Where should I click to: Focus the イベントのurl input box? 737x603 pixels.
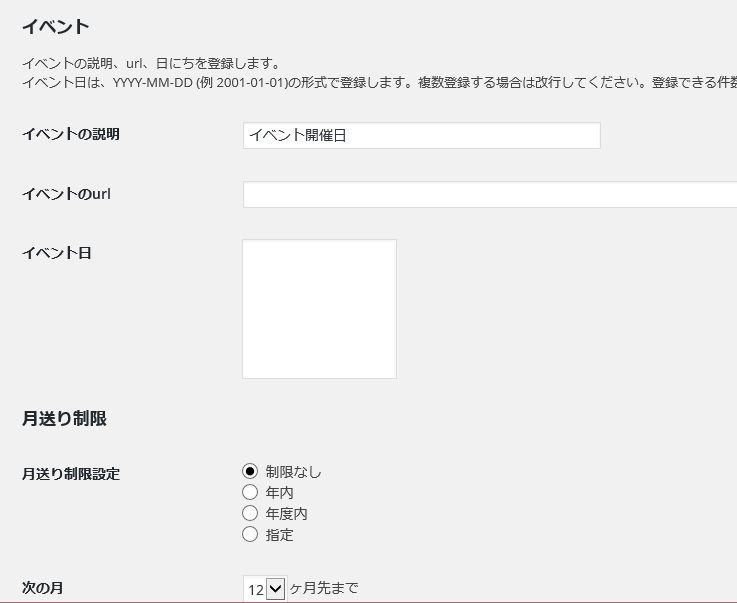(x=489, y=195)
